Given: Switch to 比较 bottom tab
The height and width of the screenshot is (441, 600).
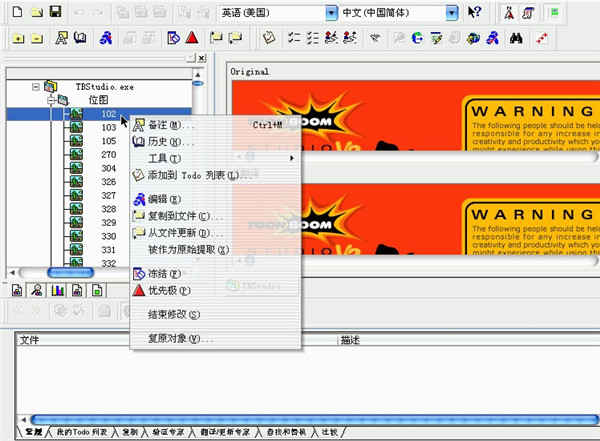Looking at the screenshot, I should pos(329,432).
